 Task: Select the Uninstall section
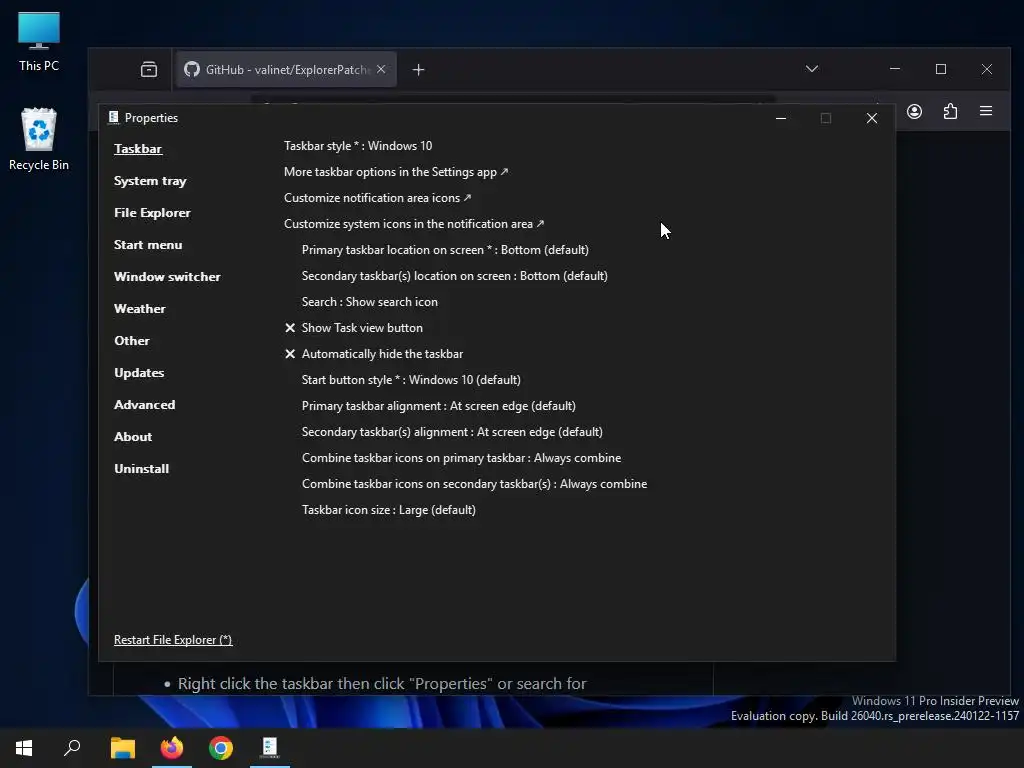pyautogui.click(x=142, y=469)
